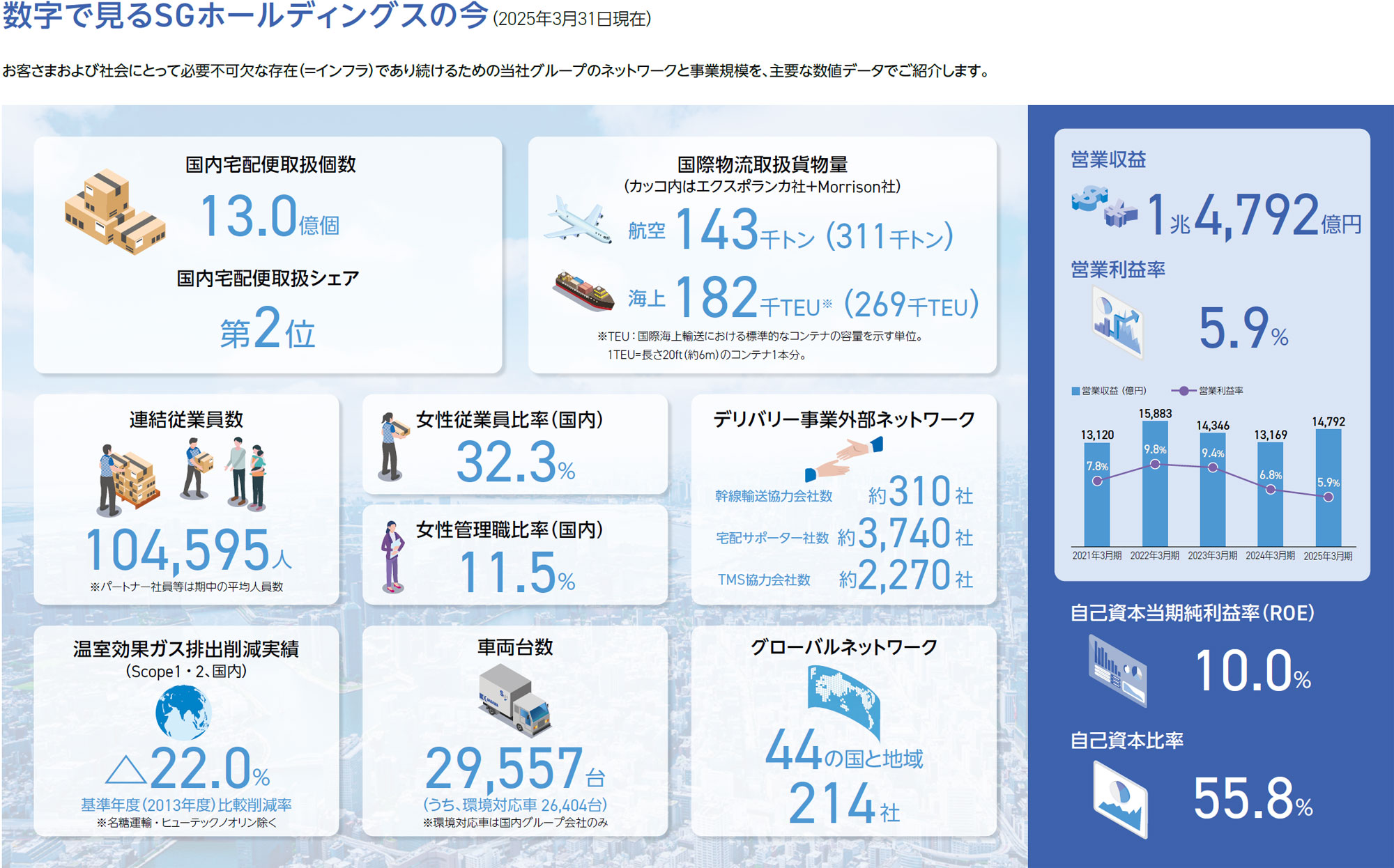1394x868 pixels.
Task: Click the 104,595人 employee count
Action: [188, 550]
